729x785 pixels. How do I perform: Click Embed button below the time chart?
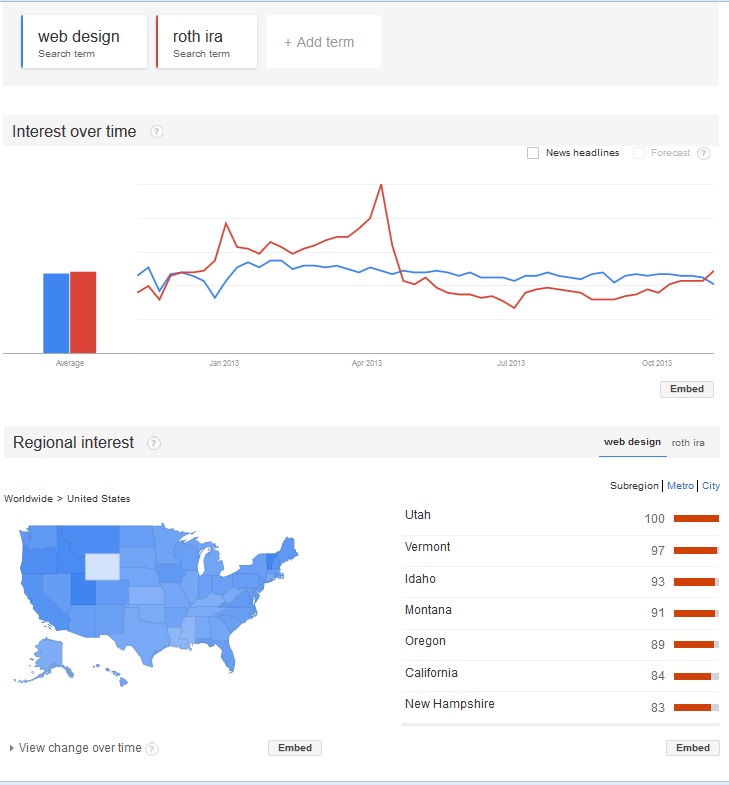pos(686,389)
